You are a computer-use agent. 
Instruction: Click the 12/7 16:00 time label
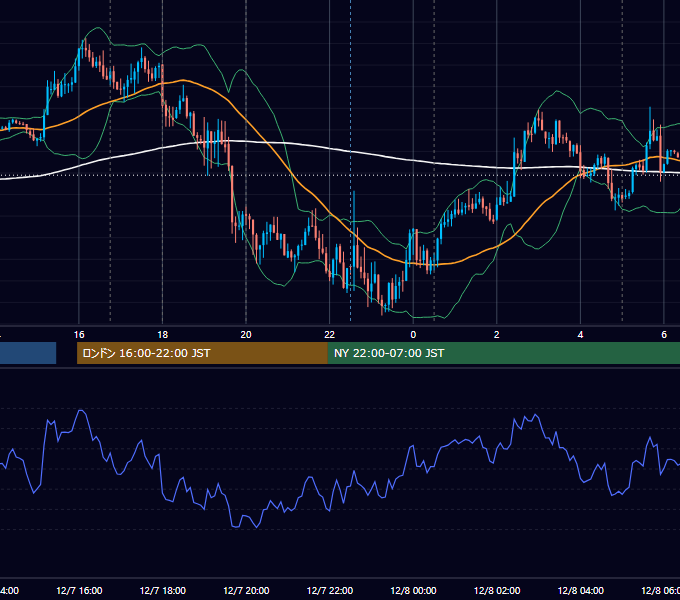[79, 590]
